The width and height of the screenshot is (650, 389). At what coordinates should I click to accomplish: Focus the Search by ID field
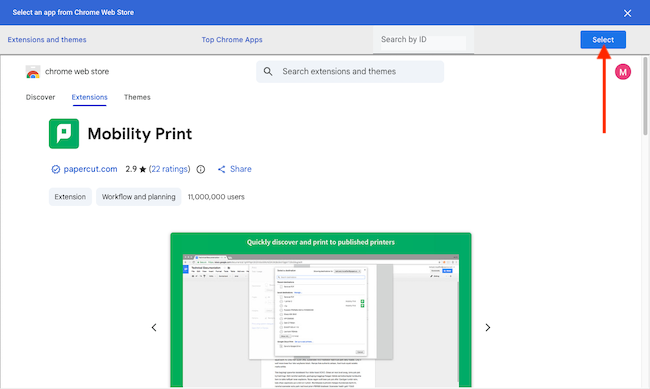[x=423, y=40]
